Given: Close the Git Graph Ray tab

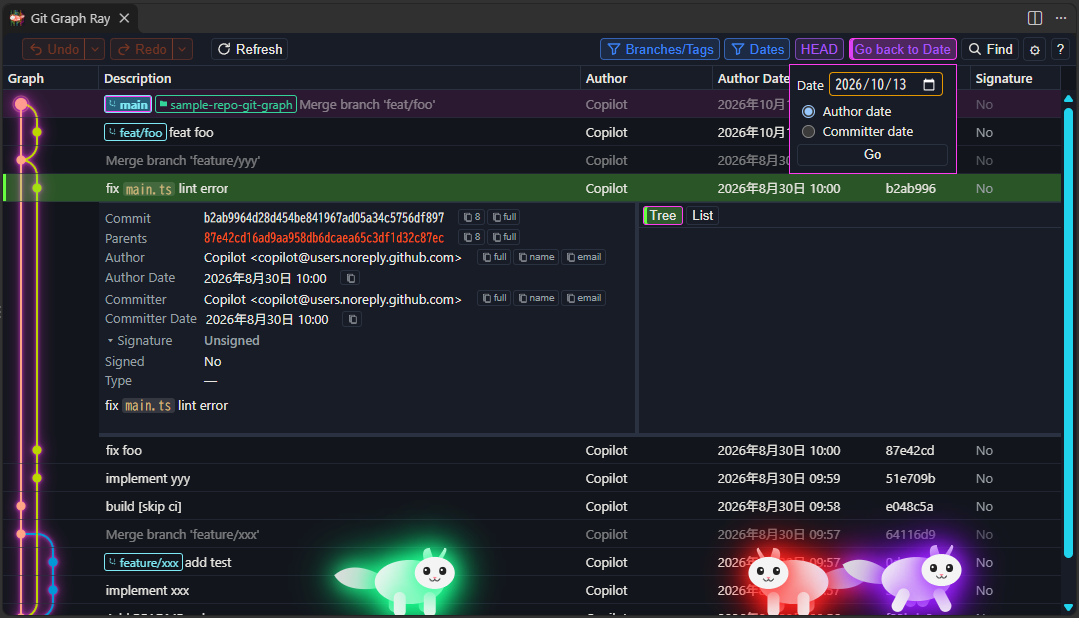Looking at the screenshot, I should [x=125, y=19].
